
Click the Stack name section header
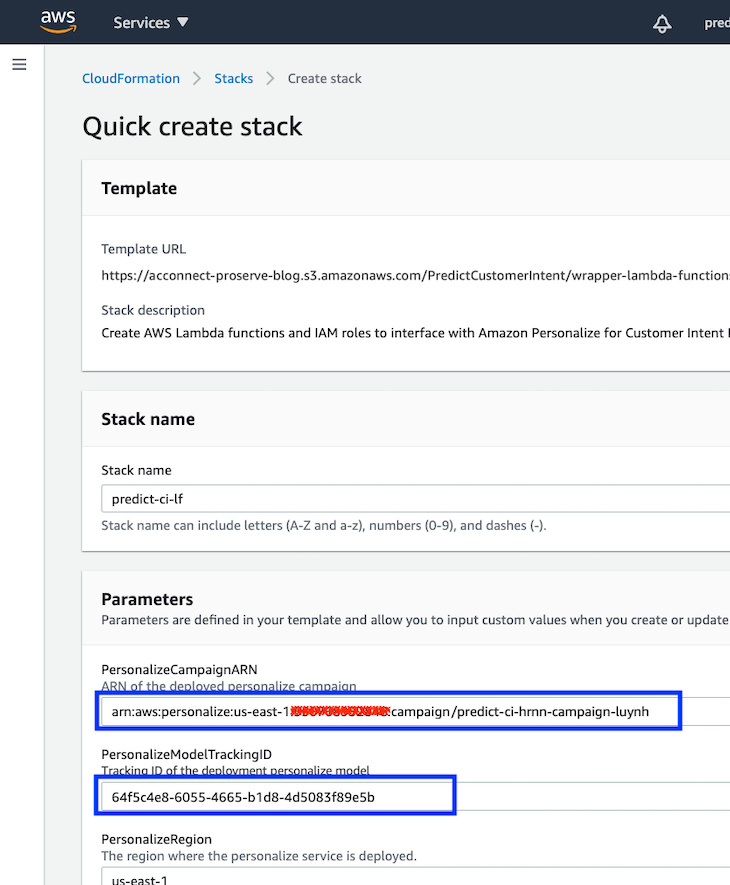[x=148, y=419]
